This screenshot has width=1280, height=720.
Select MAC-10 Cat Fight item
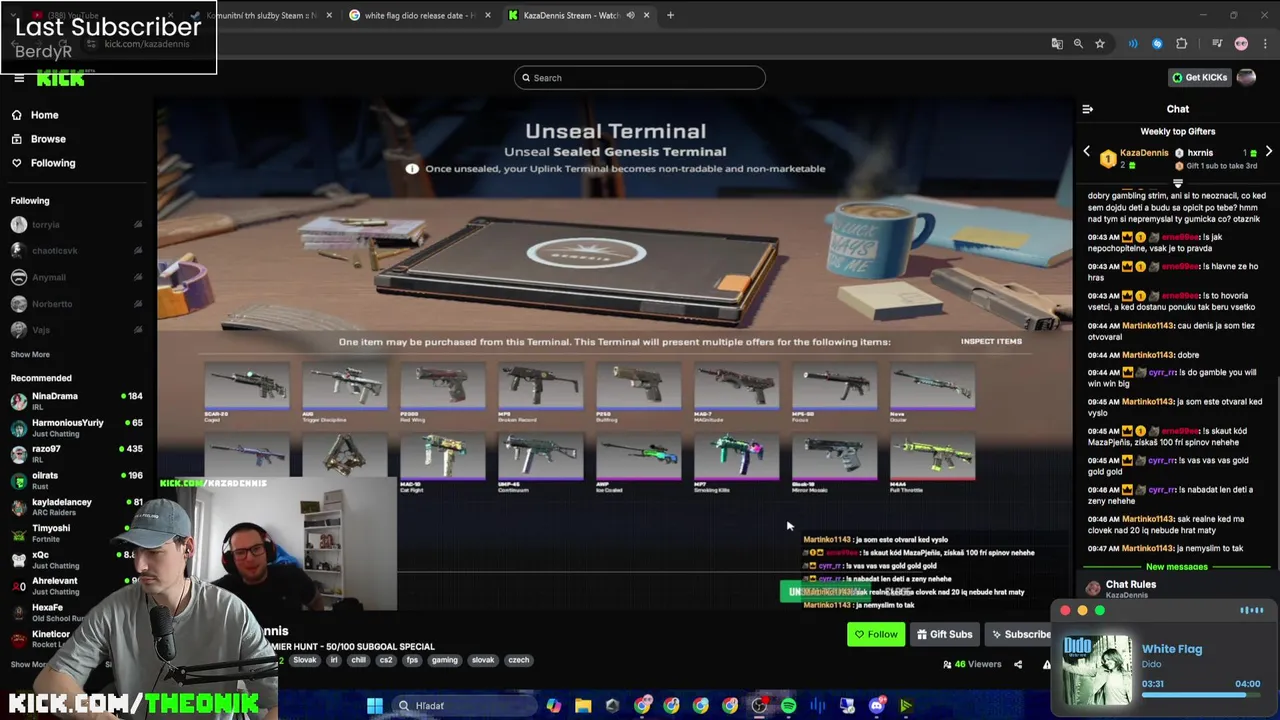point(442,462)
